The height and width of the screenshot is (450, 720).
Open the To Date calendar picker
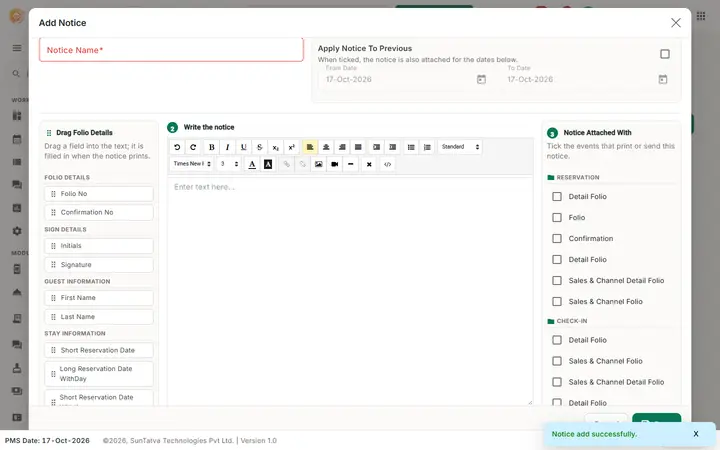pos(663,79)
